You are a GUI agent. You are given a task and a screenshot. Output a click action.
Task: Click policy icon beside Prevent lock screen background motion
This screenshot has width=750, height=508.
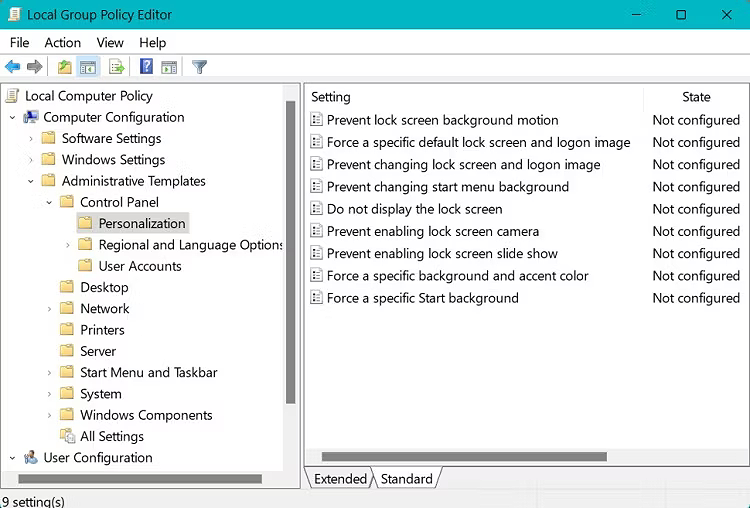point(316,120)
